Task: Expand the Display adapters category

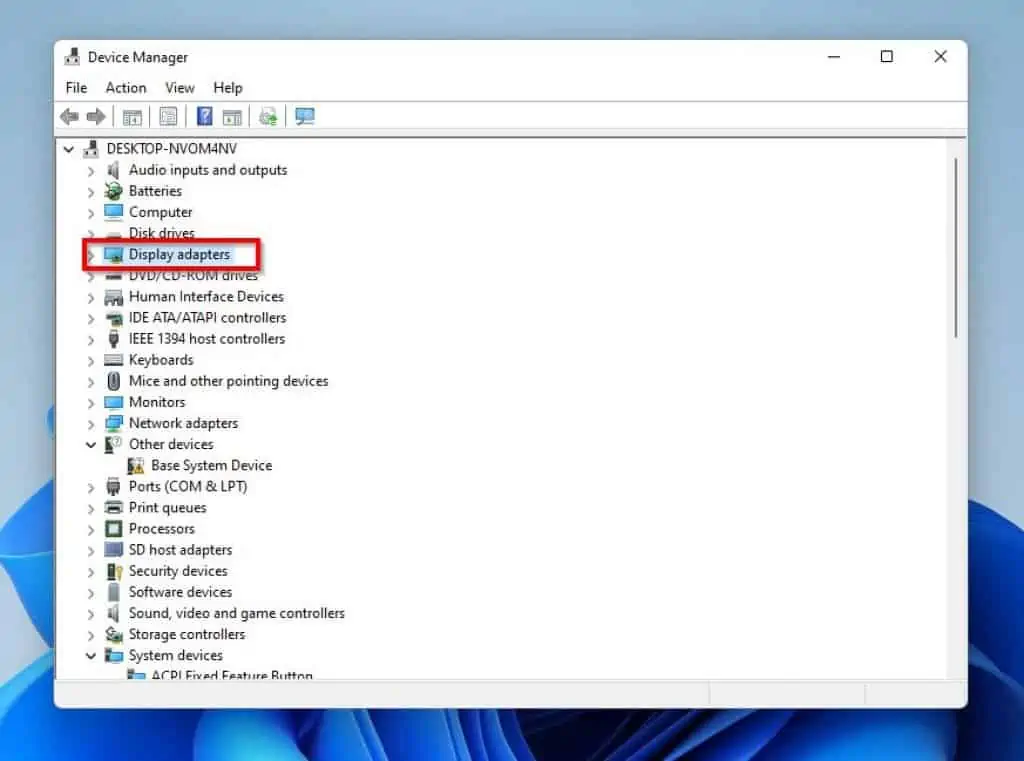Action: 91,254
